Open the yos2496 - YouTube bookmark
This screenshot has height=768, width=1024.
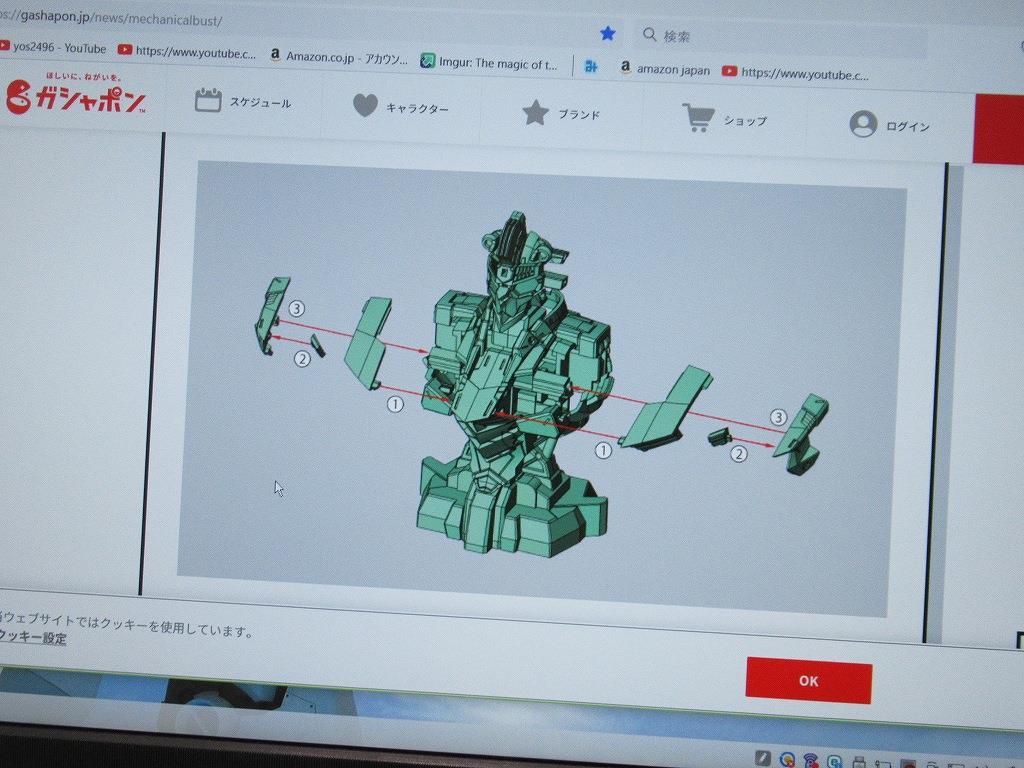[x=53, y=48]
